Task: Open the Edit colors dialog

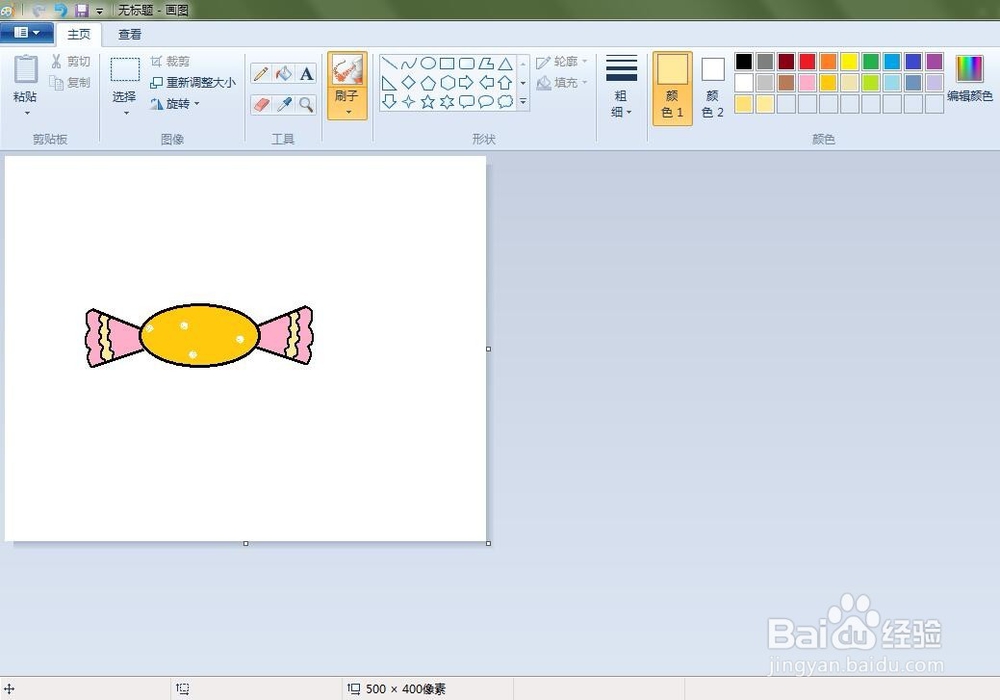Action: point(969,80)
